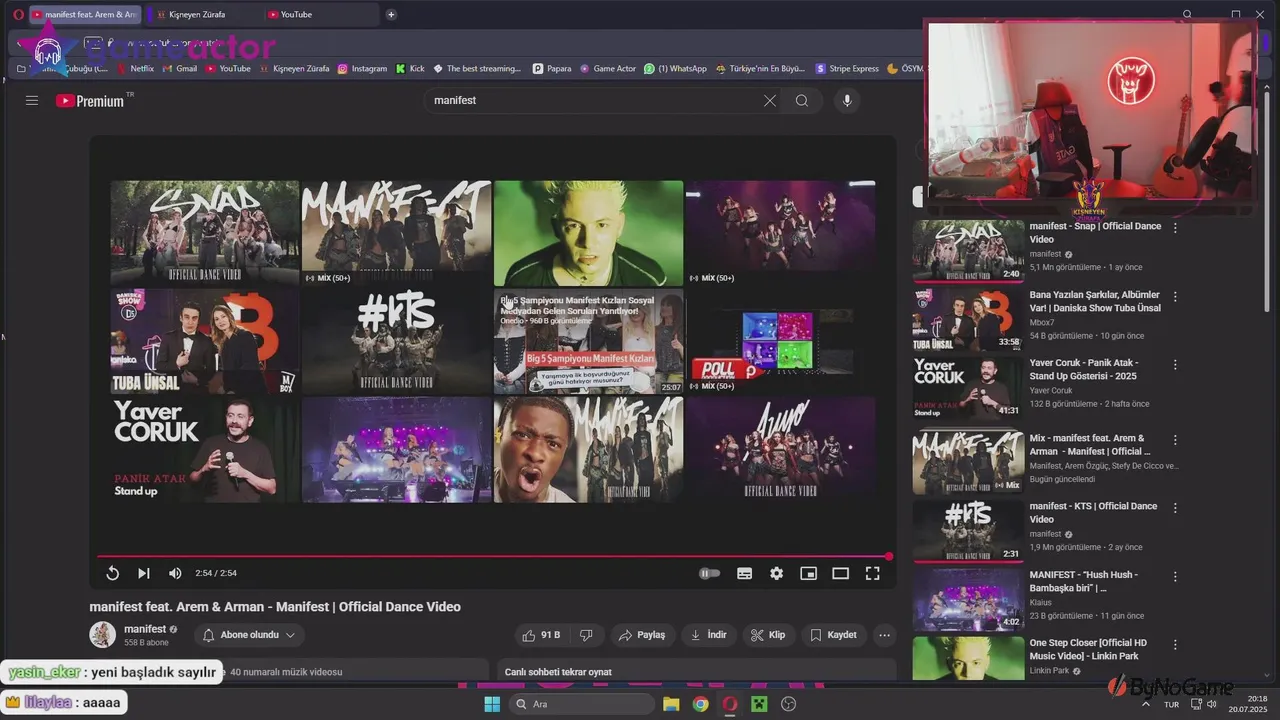Open options menu for 'manifest - KTS' video
Viewport: 1280px width, 720px height.
coord(1175,508)
